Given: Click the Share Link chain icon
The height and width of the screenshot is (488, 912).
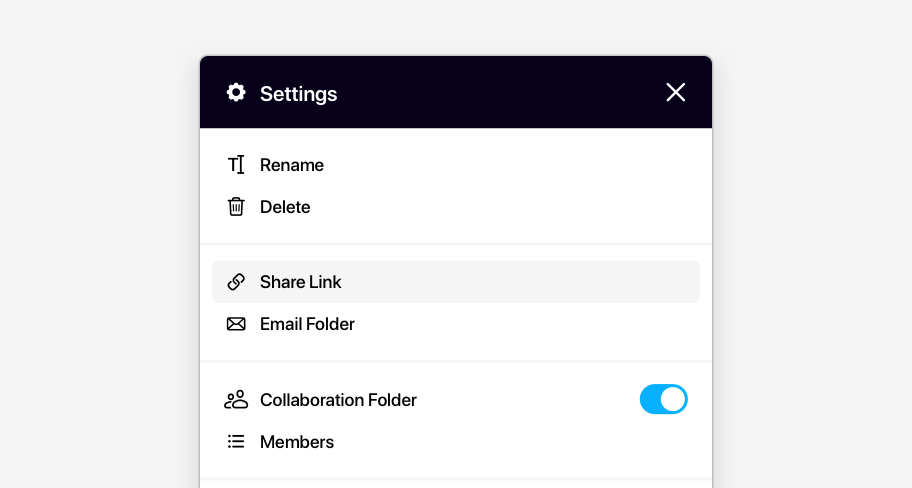Looking at the screenshot, I should click(x=236, y=282).
